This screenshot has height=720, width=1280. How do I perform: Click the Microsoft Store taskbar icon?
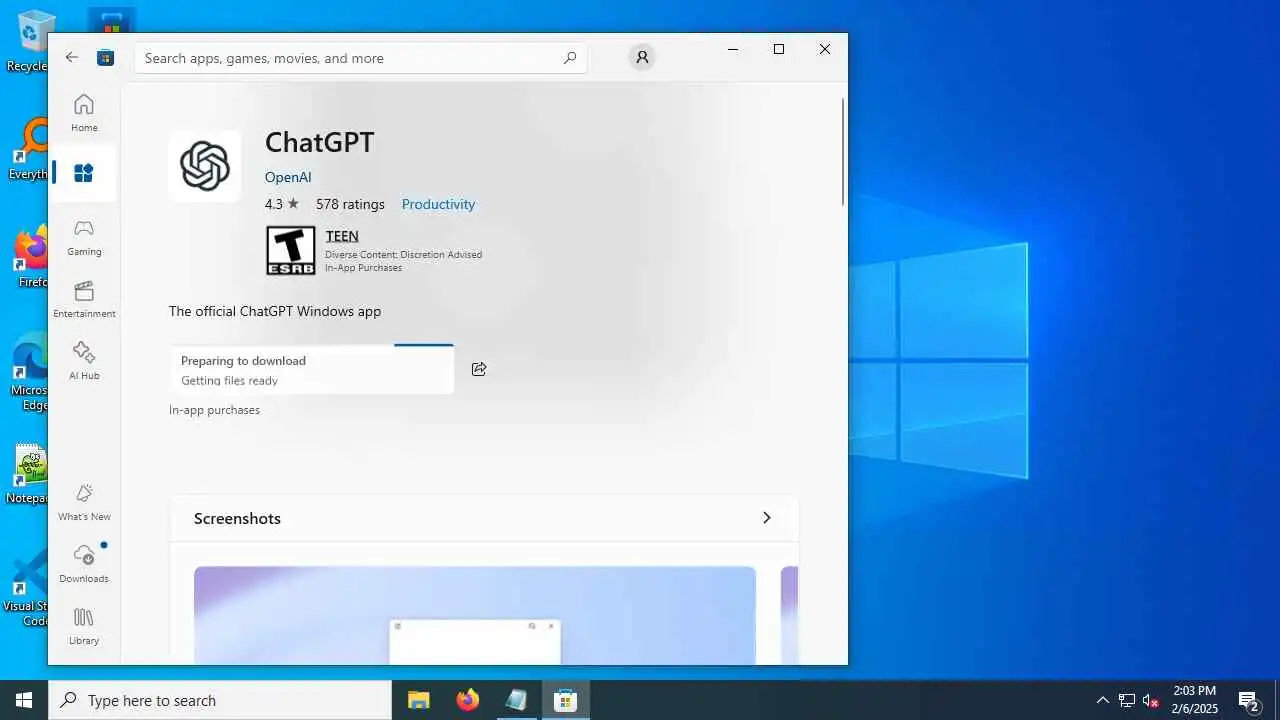(x=565, y=700)
